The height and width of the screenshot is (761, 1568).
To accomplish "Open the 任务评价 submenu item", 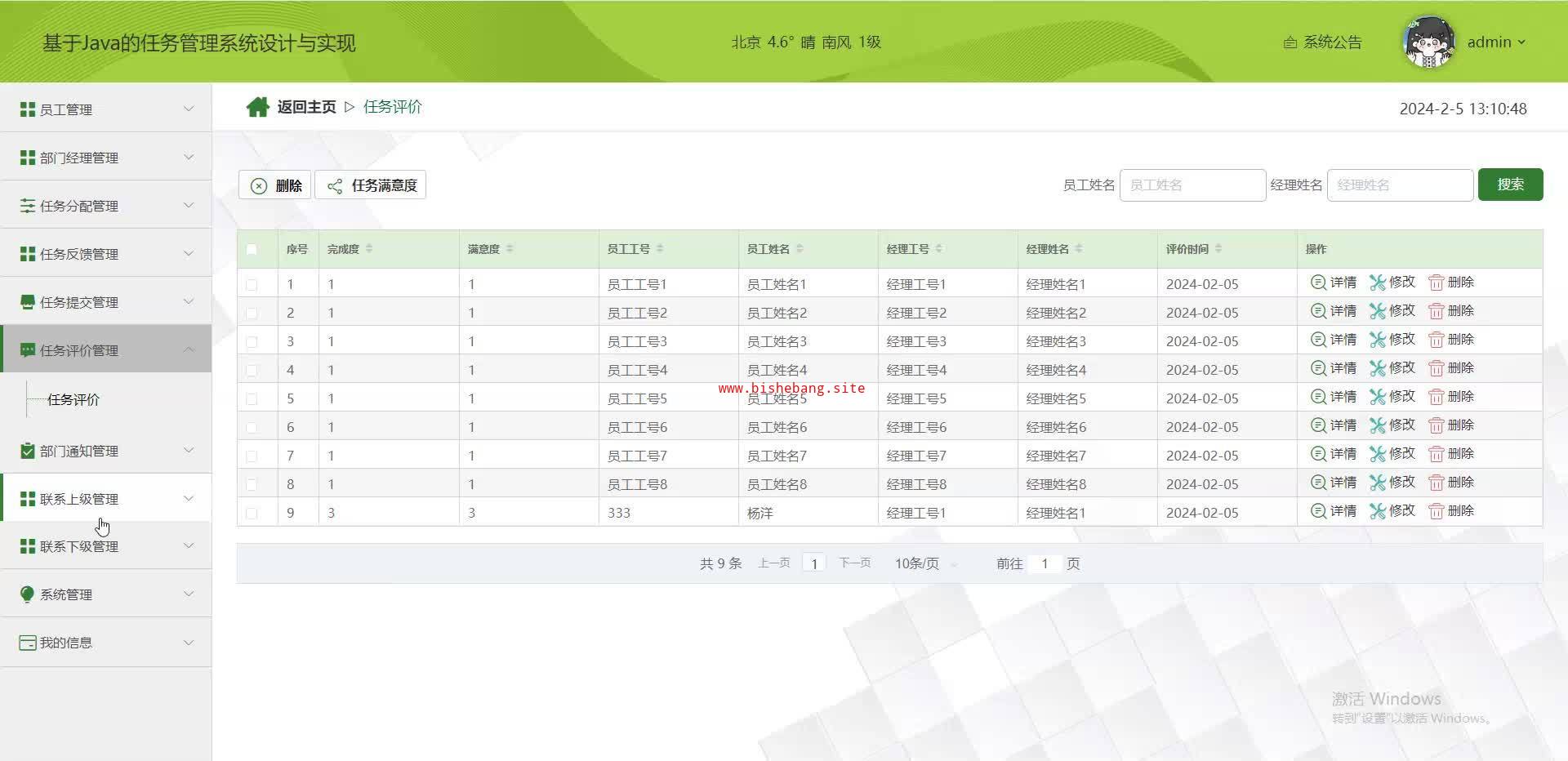I will (73, 399).
